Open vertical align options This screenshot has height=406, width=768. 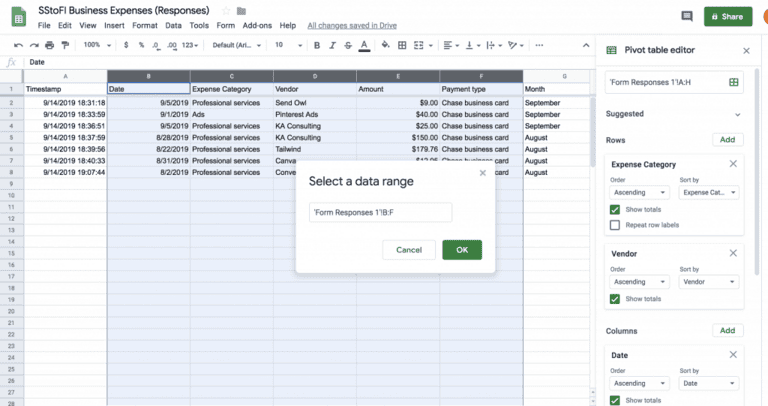tap(472, 45)
